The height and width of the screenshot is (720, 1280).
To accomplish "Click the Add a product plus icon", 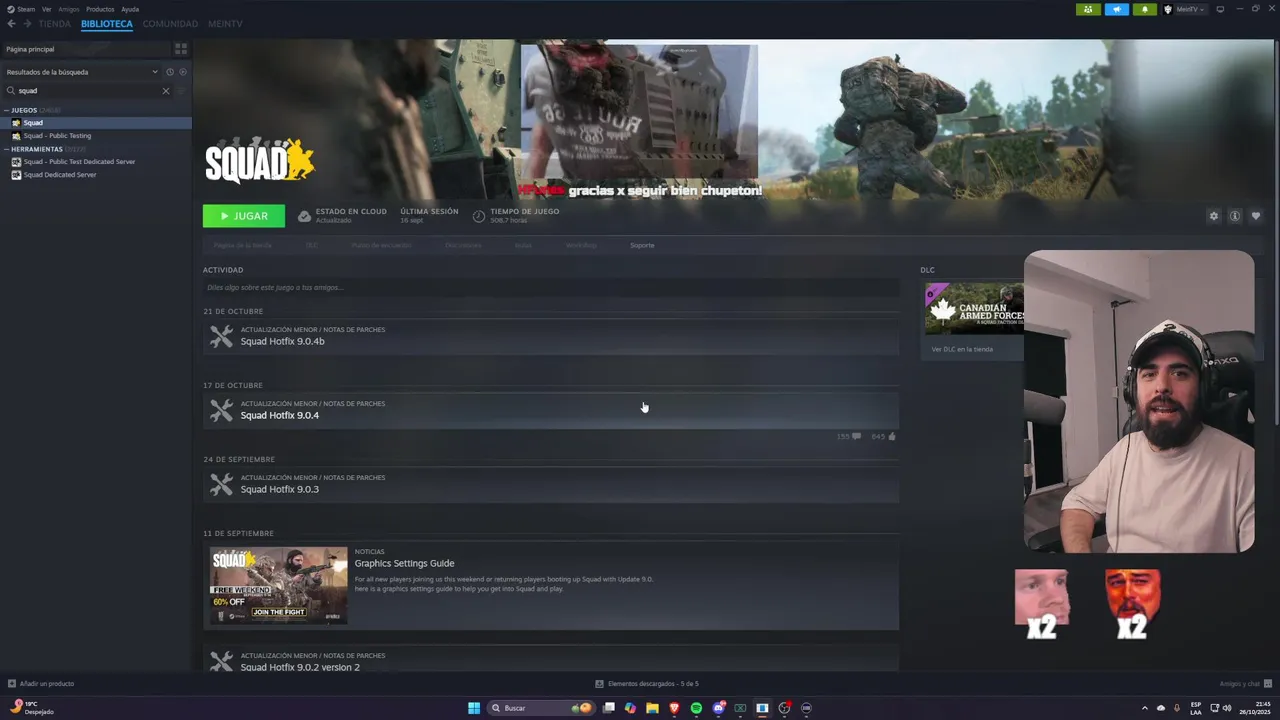I will [12, 684].
